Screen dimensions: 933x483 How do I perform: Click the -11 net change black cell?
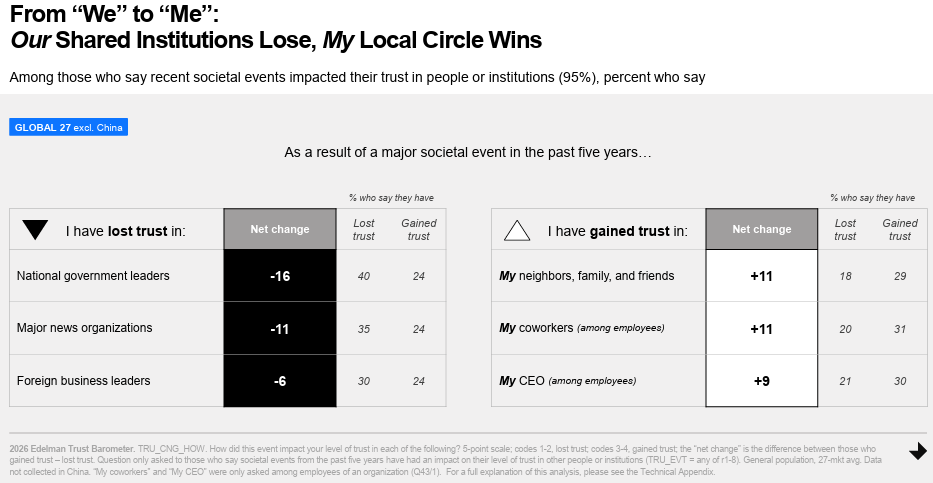click(x=280, y=328)
